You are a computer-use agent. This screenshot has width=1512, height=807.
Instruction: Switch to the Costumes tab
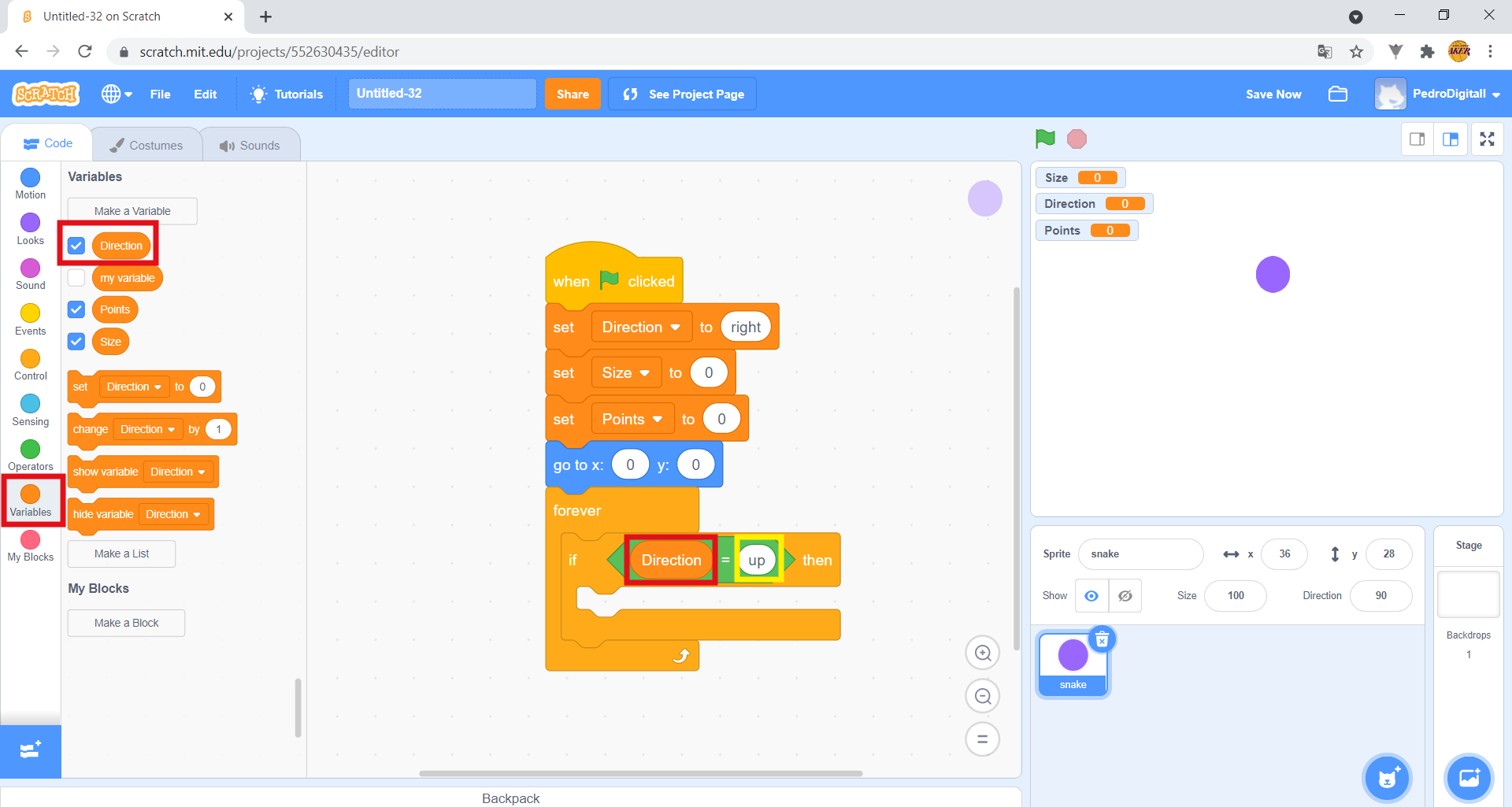point(146,146)
